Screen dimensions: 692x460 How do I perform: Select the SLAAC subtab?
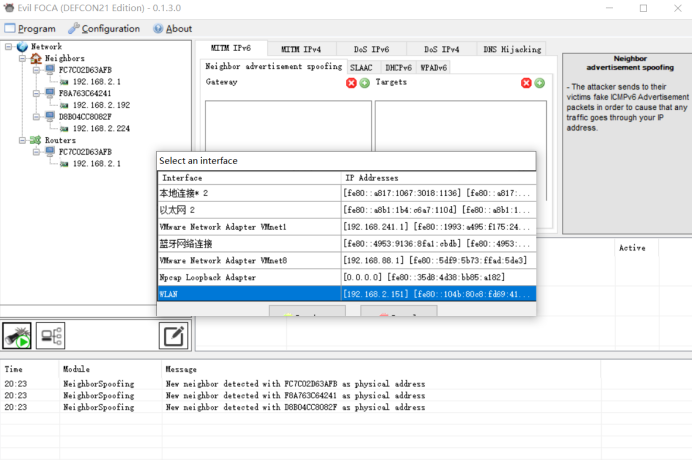click(361, 68)
